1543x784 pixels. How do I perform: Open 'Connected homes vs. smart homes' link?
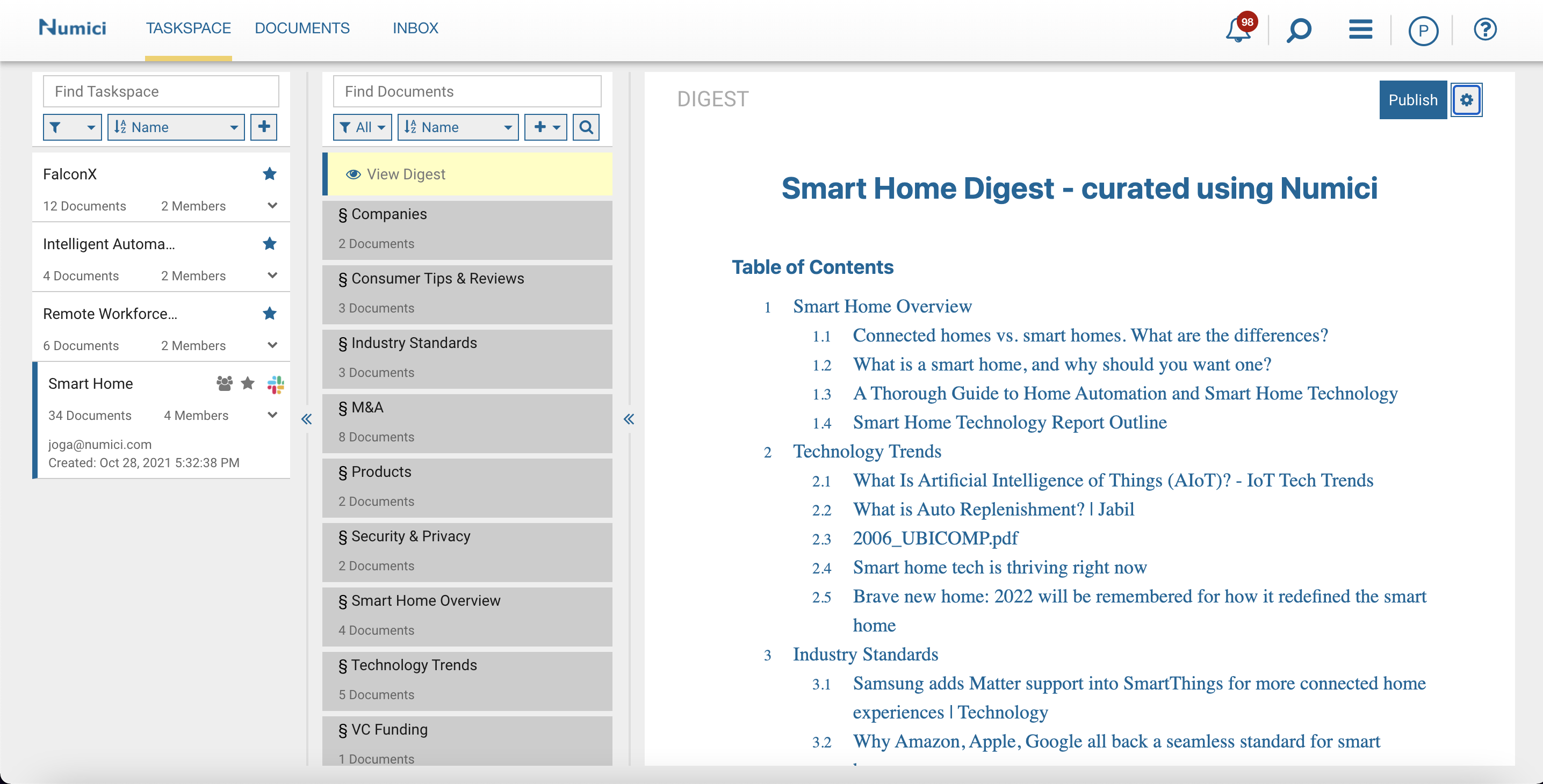point(1090,335)
